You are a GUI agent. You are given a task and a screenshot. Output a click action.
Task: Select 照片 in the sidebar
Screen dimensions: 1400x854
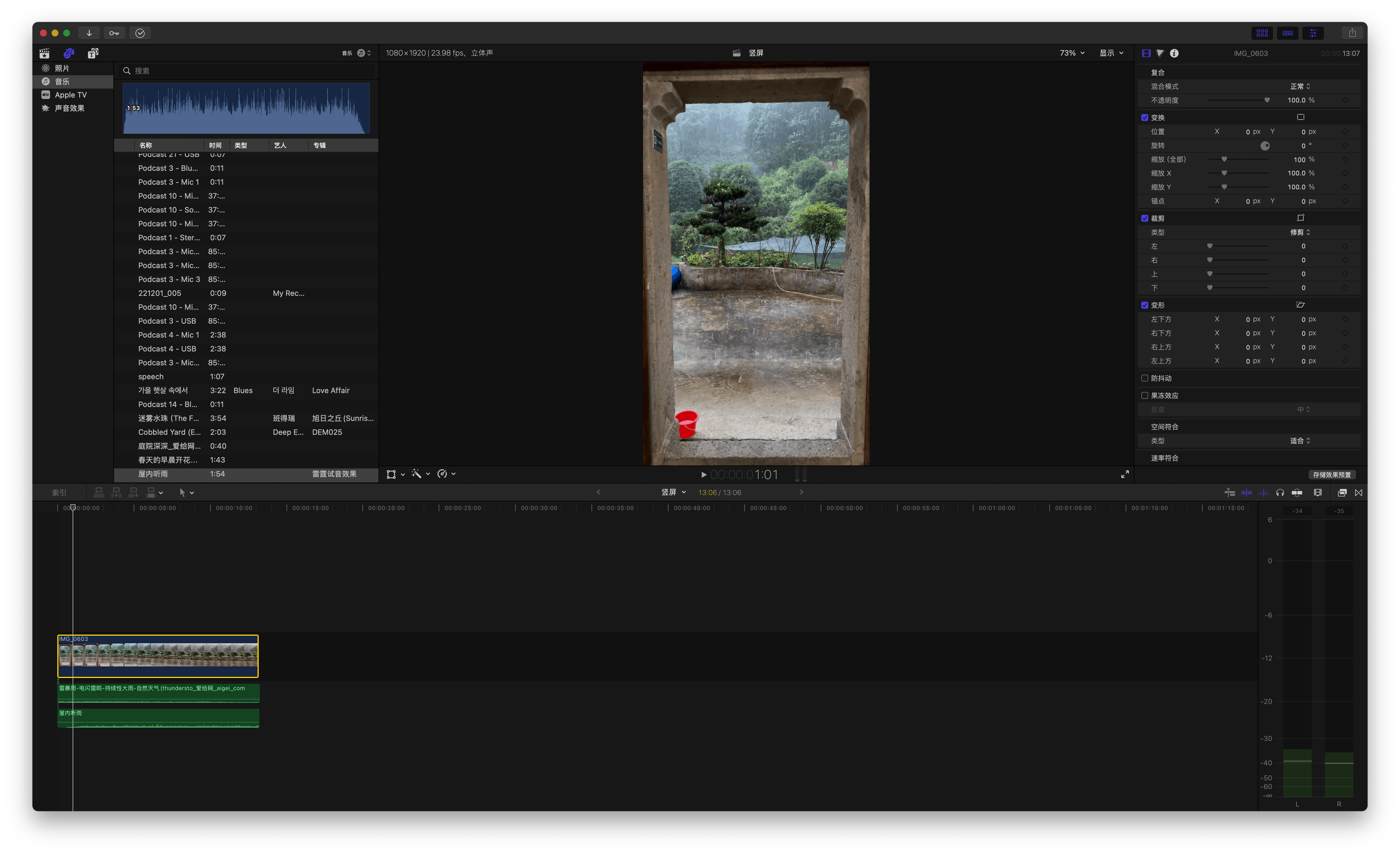point(62,68)
